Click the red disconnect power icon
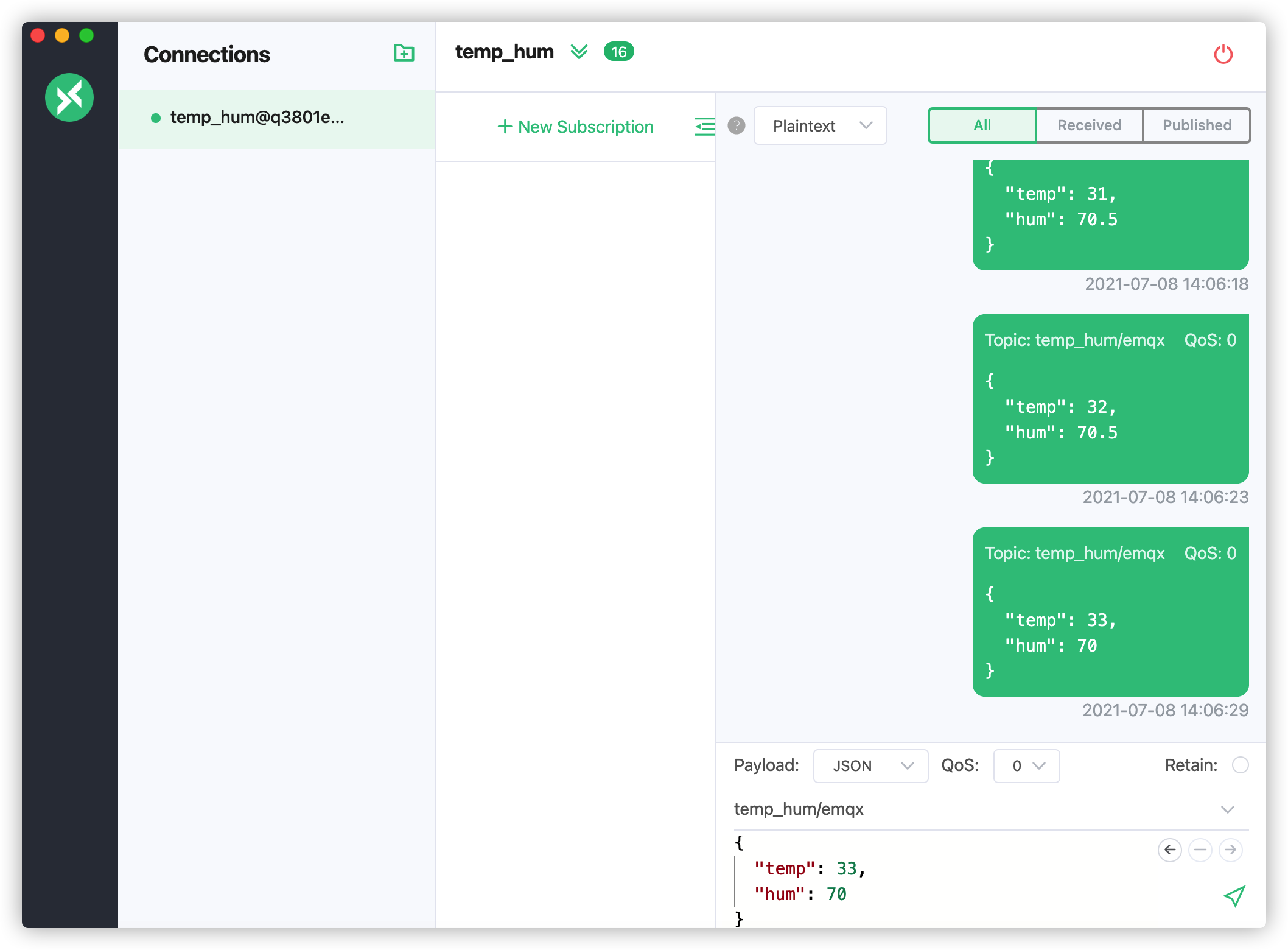This screenshot has width=1288, height=950. (1223, 54)
